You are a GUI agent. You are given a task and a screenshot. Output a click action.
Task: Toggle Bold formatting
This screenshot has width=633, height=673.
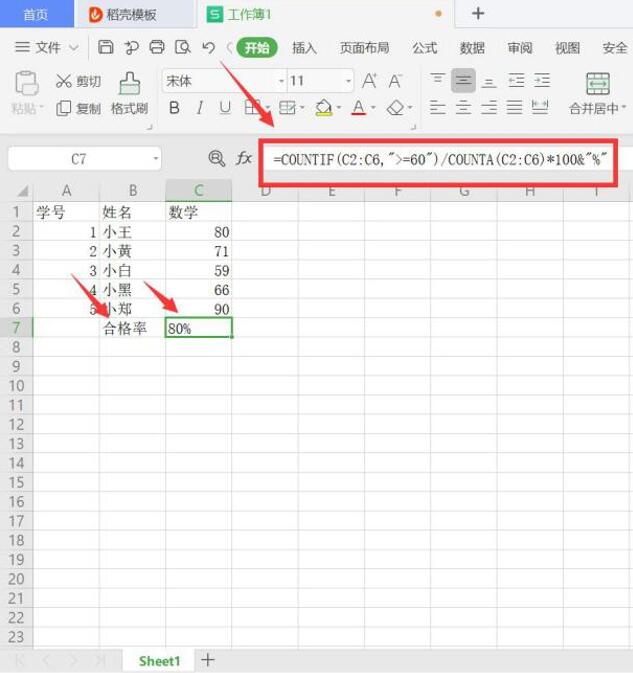pos(174,107)
